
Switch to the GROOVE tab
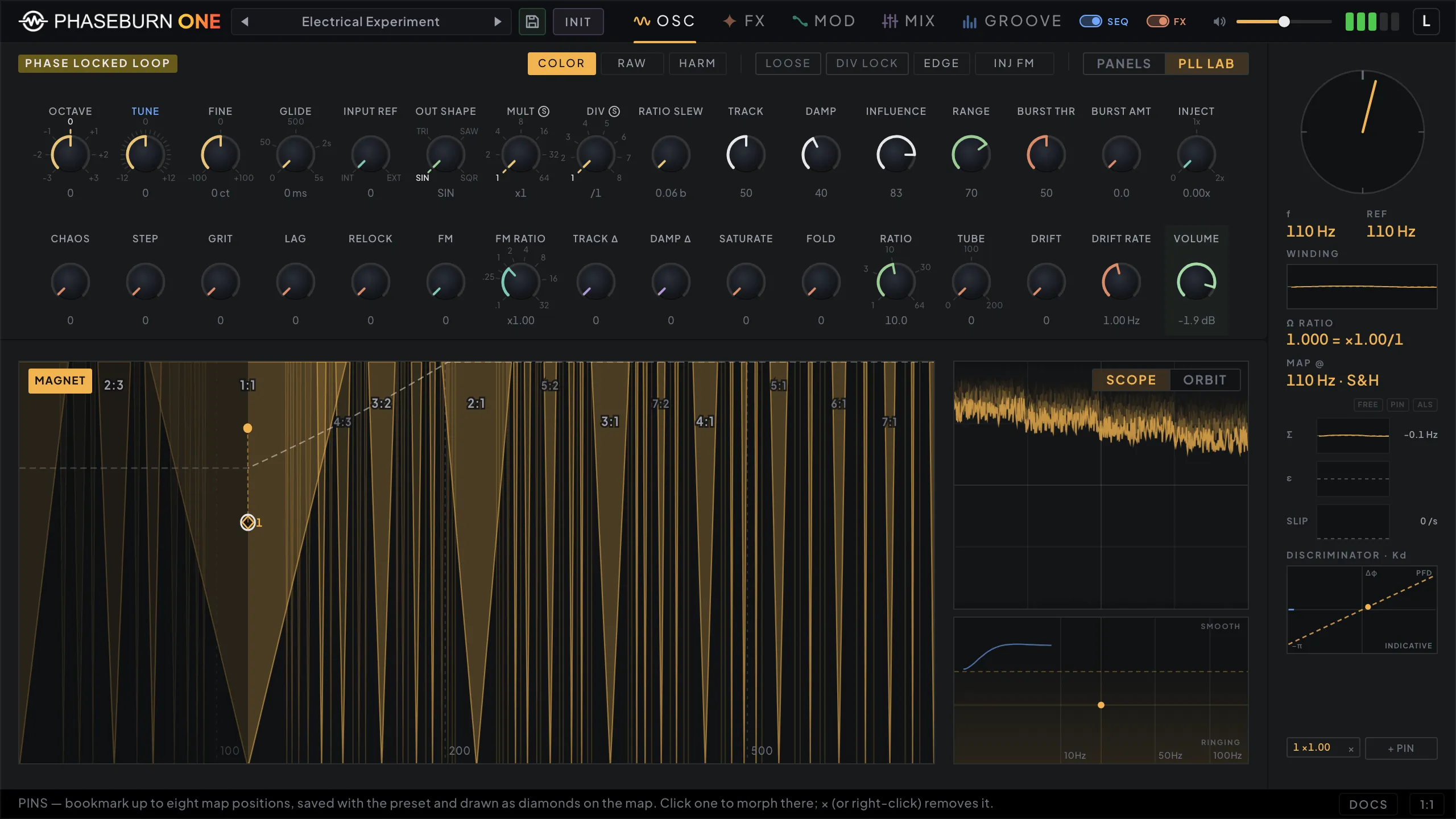[1011, 22]
